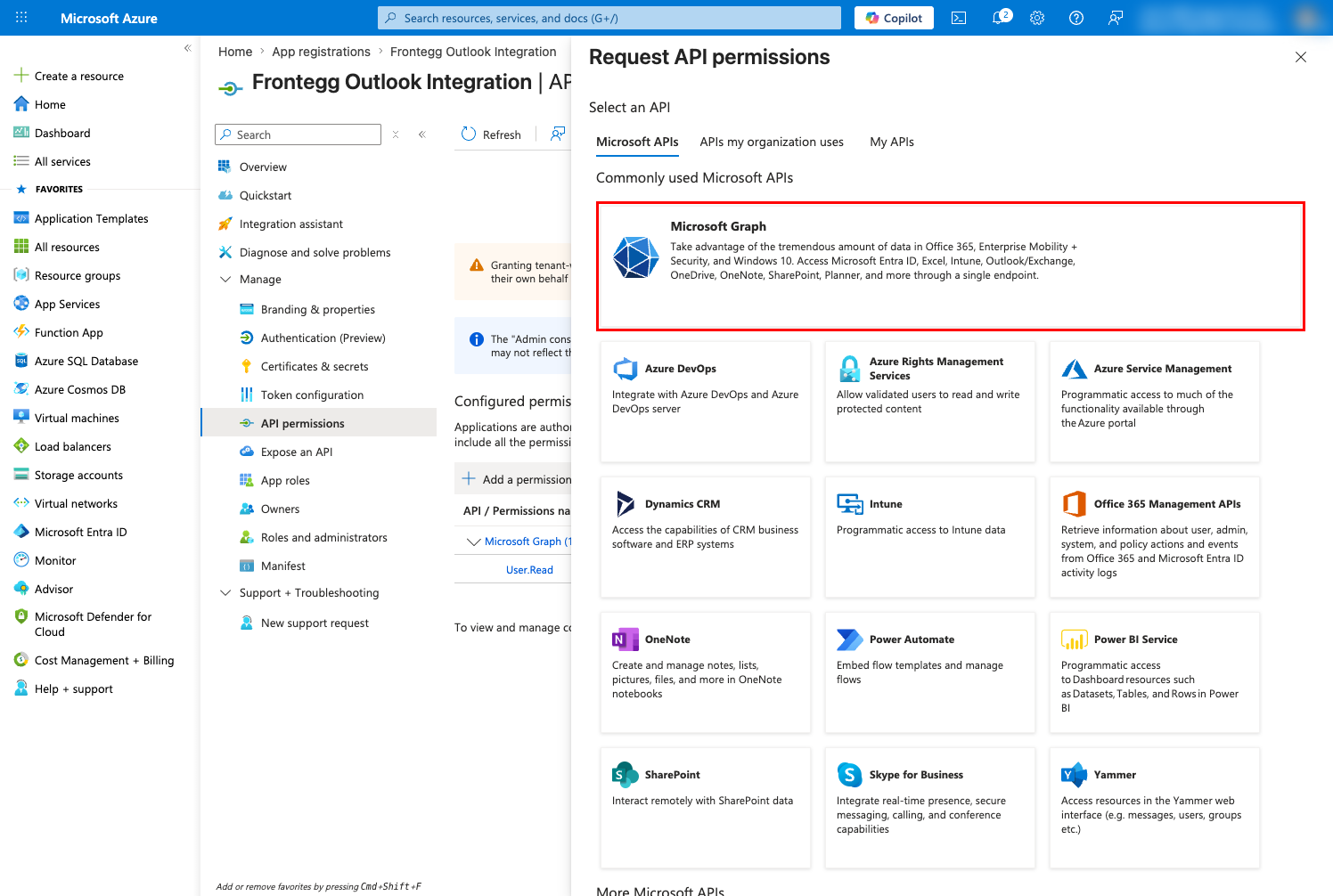1333x896 pixels.
Task: Open the notifications bell
Action: 1000,18
